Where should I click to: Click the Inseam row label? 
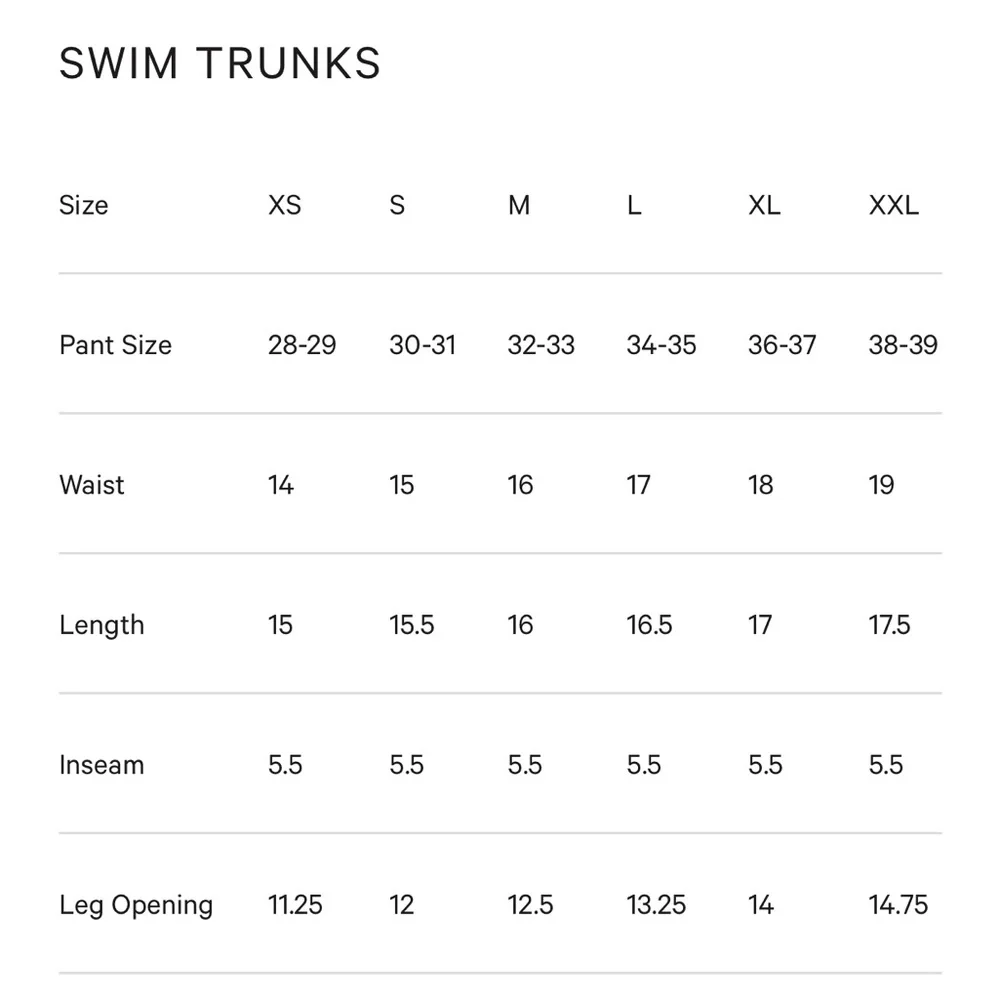101,765
